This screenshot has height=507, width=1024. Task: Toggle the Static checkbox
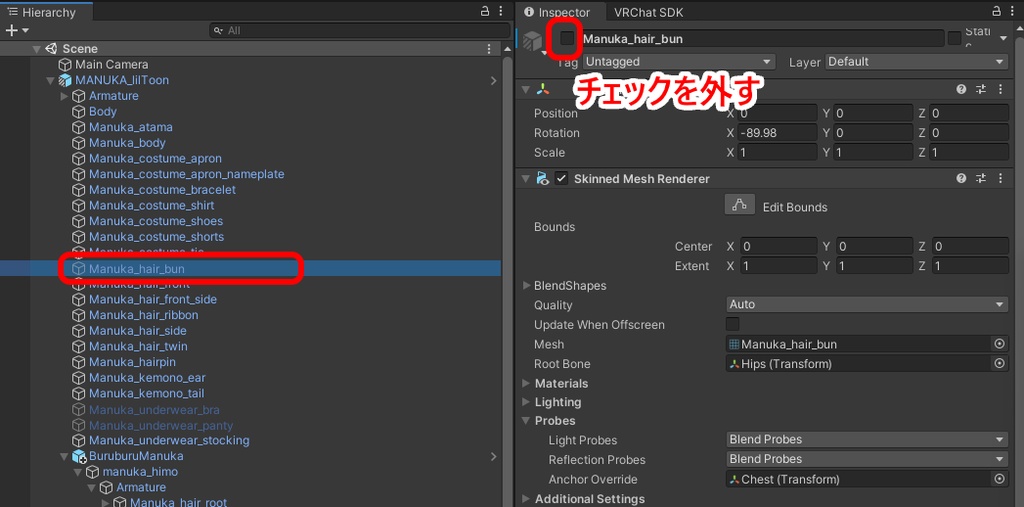954,39
